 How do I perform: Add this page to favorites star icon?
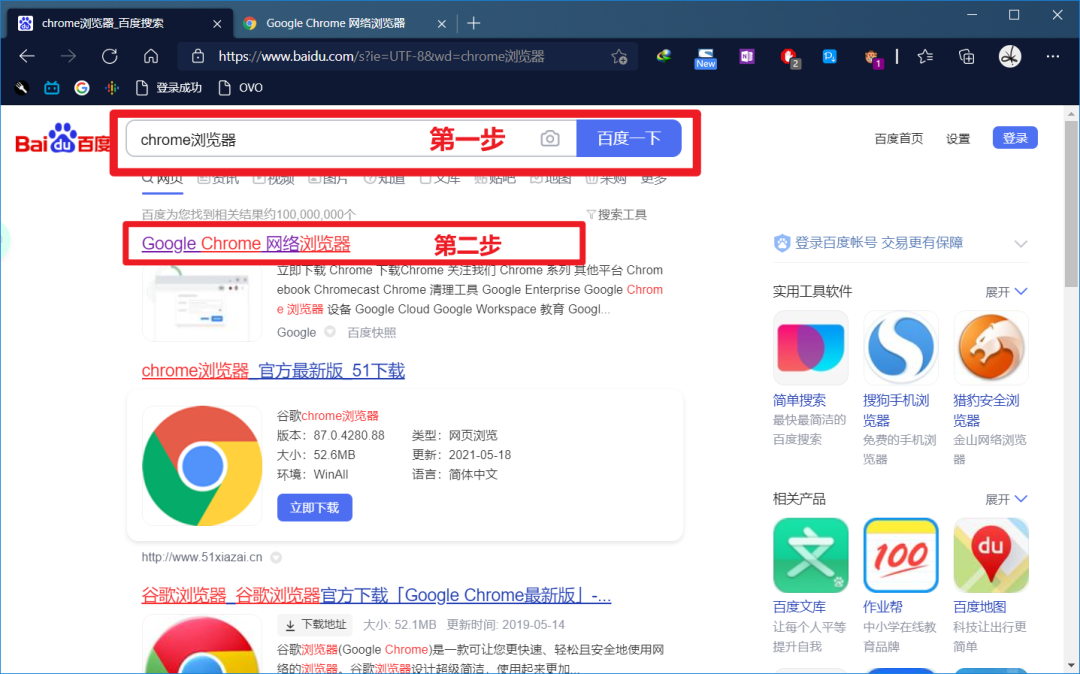(x=619, y=56)
